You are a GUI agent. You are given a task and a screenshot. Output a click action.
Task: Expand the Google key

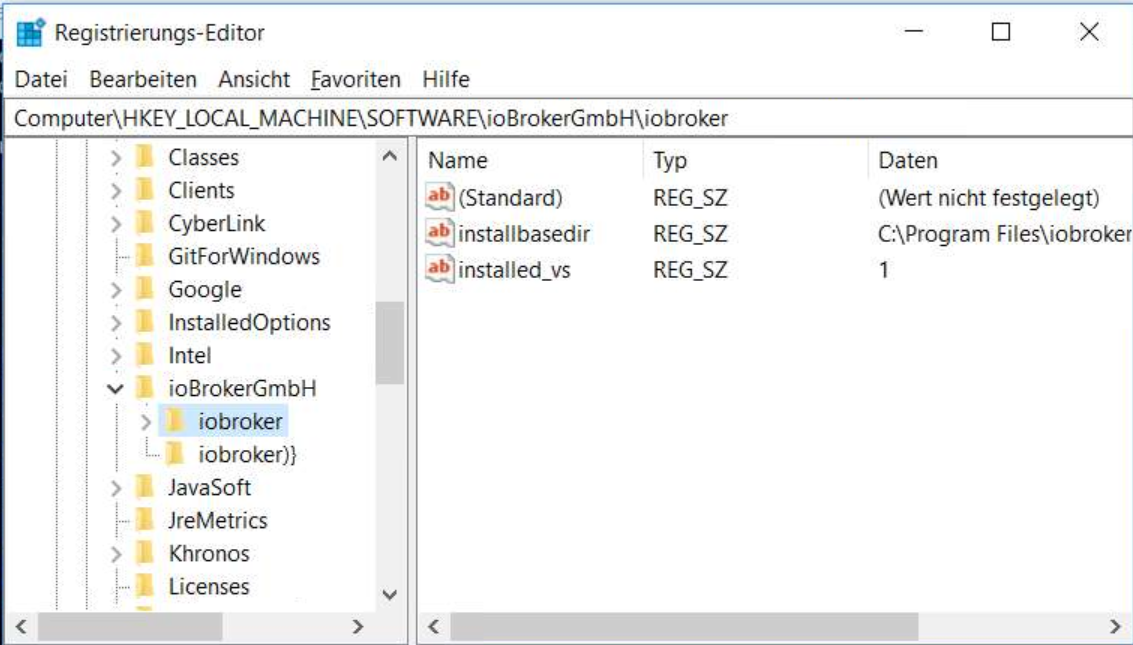click(116, 290)
